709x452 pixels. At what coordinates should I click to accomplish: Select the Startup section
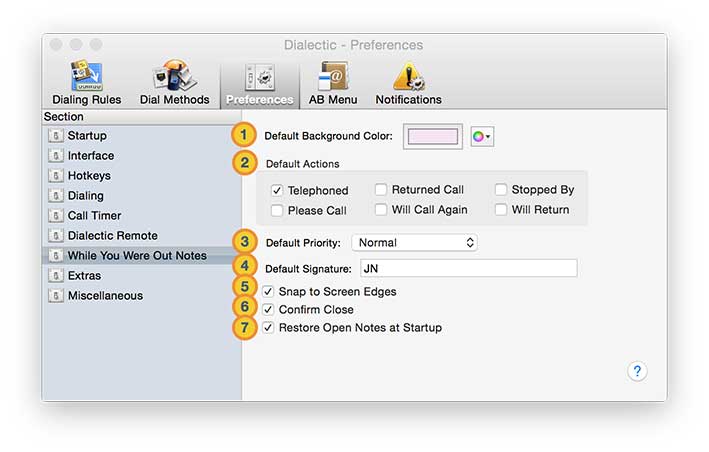tap(142, 136)
